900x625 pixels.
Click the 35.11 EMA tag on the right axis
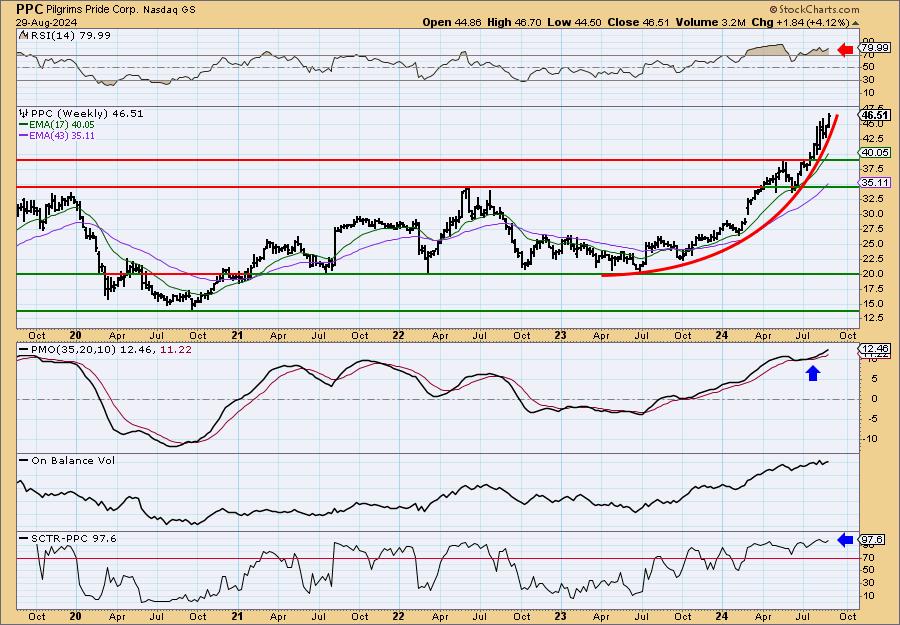coord(875,183)
